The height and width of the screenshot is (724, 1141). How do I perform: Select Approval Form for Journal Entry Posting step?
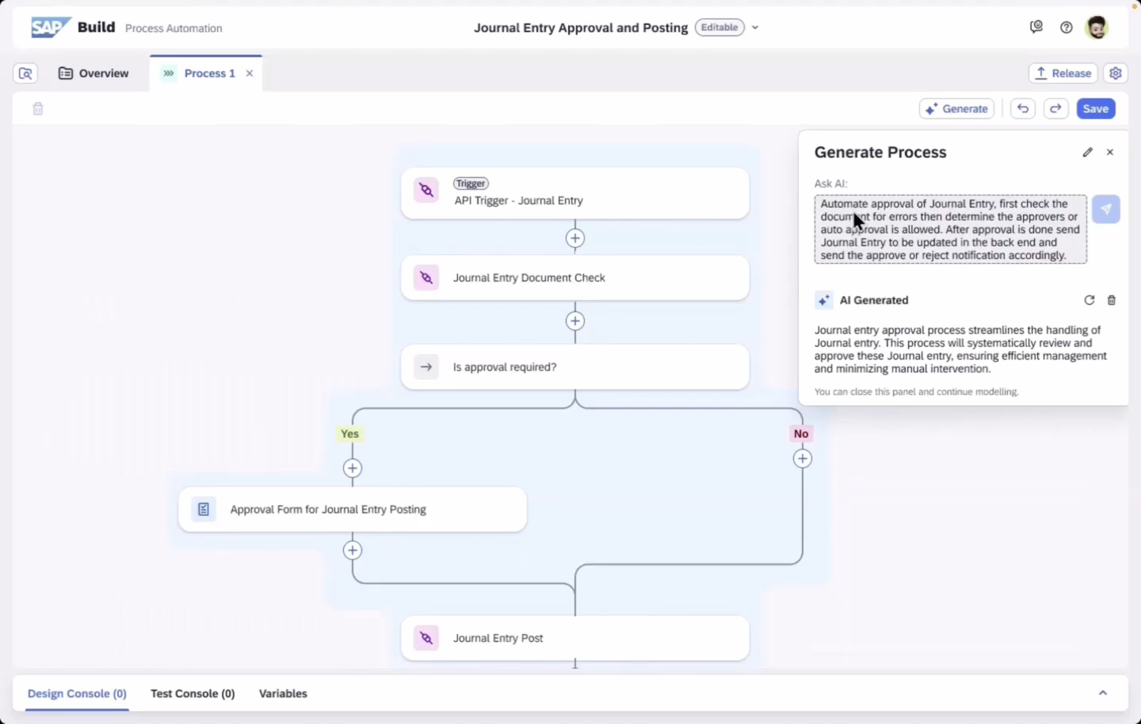352,509
